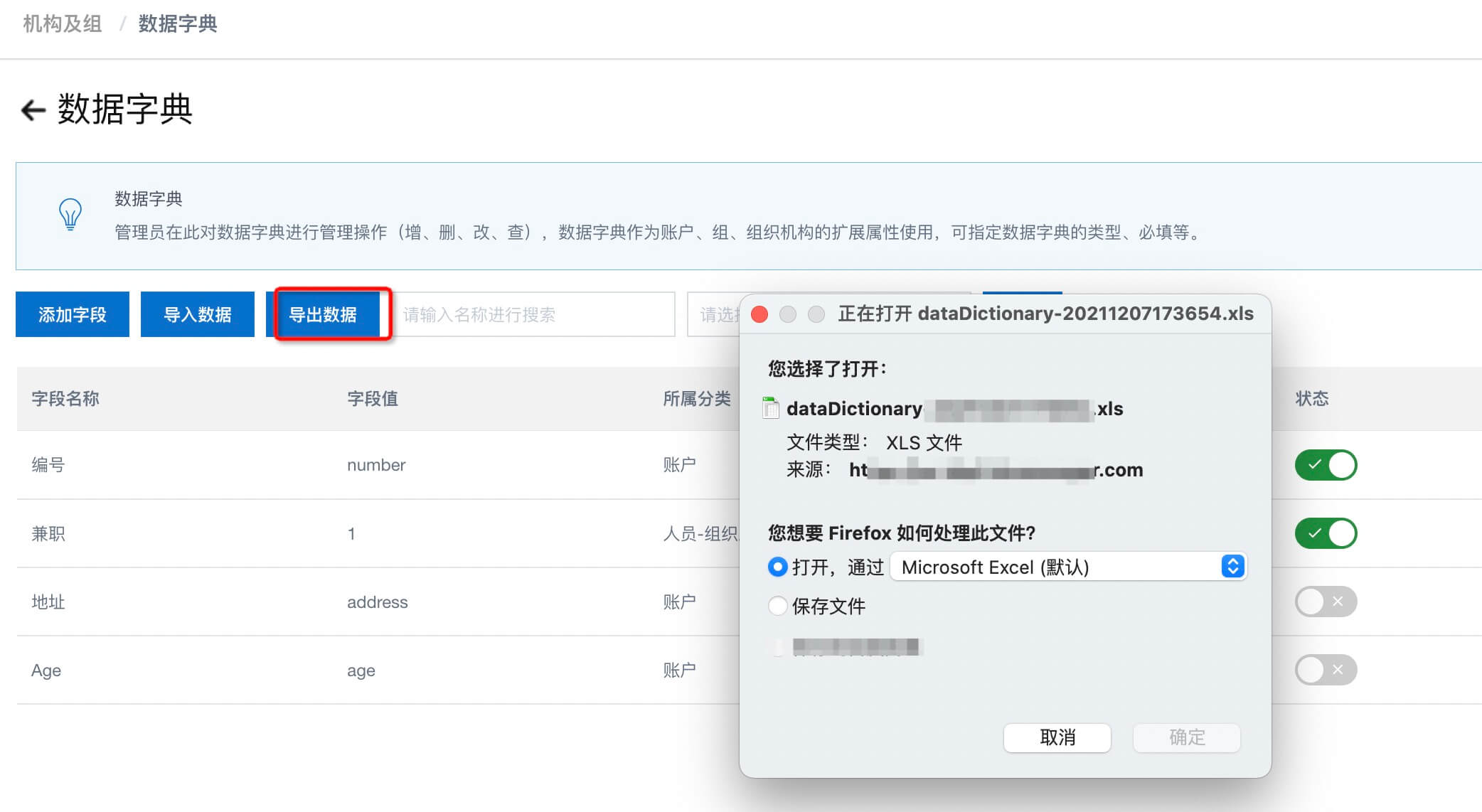Disable the 兼职 field status toggle

coord(1326,533)
